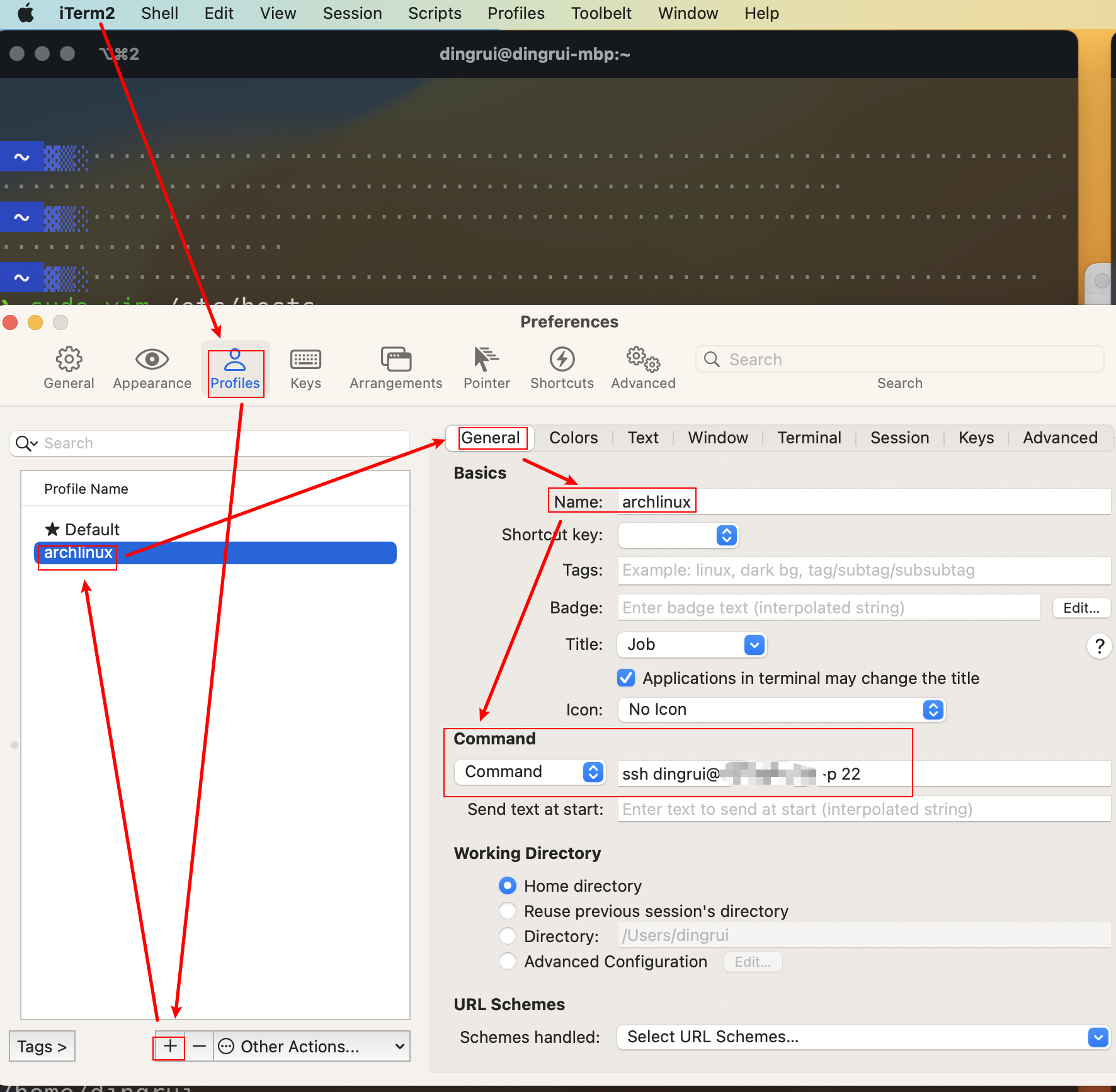Switch to the Colors profile tab
The image size is (1116, 1092).
point(573,438)
